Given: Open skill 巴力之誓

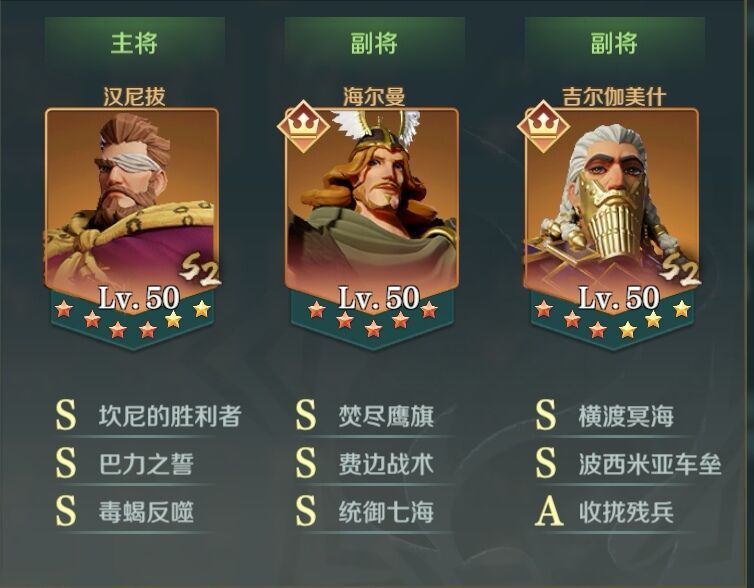Looking at the screenshot, I should [125, 464].
